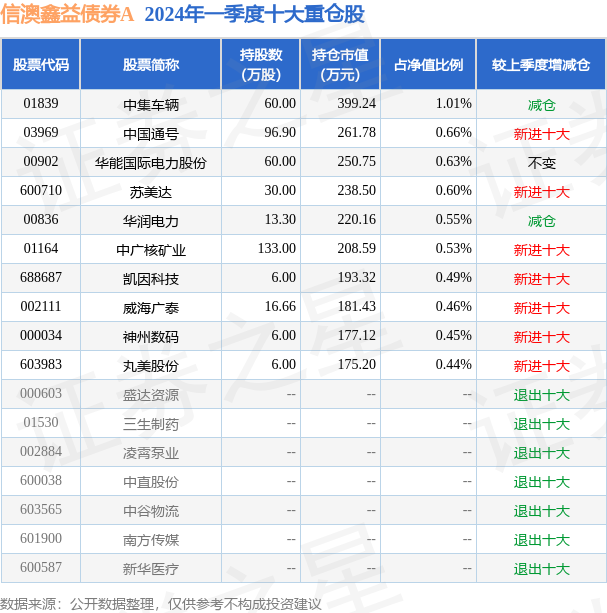Select stock code 002884

(x=41, y=451)
